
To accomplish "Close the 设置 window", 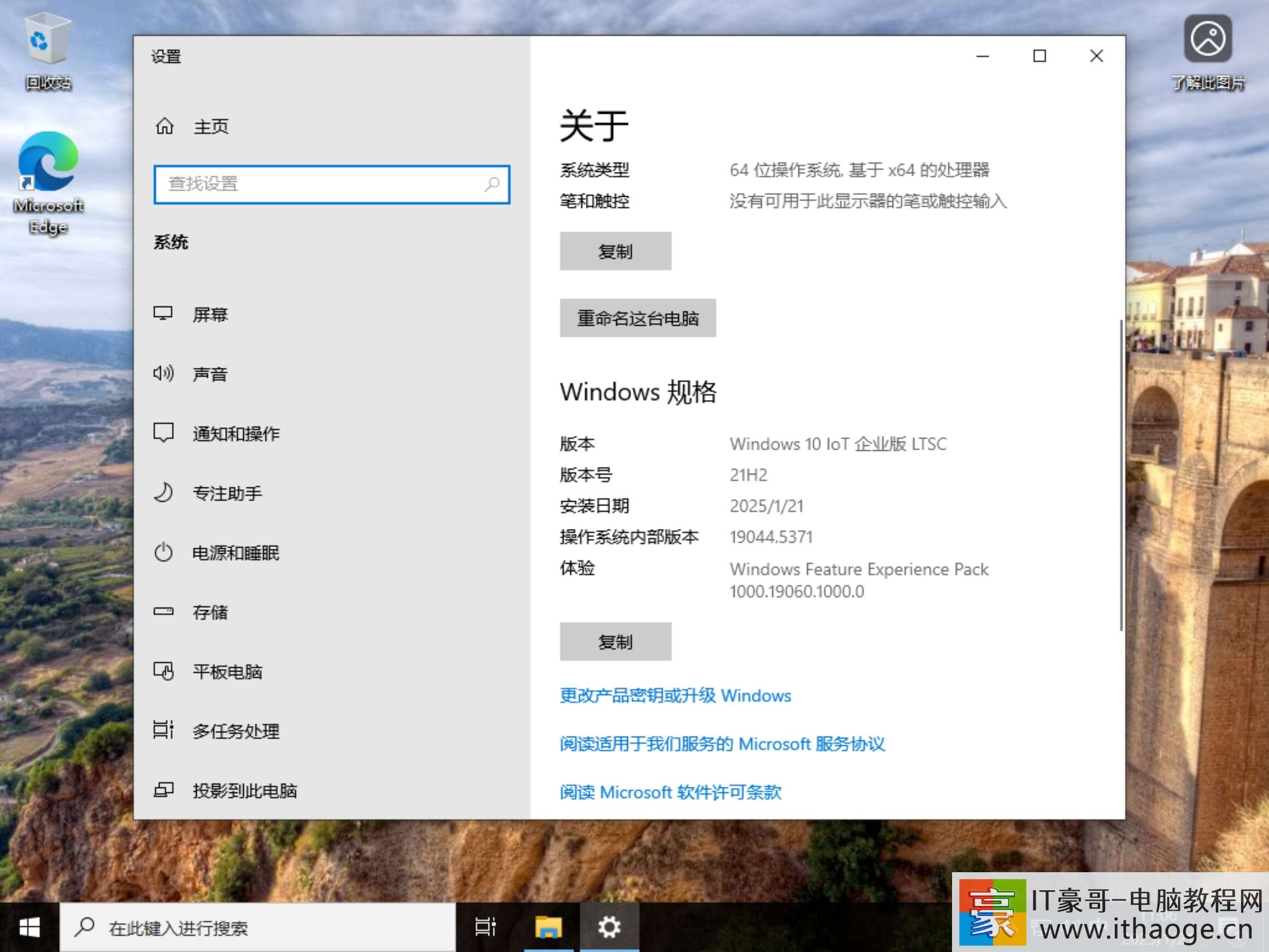I will click(1096, 56).
